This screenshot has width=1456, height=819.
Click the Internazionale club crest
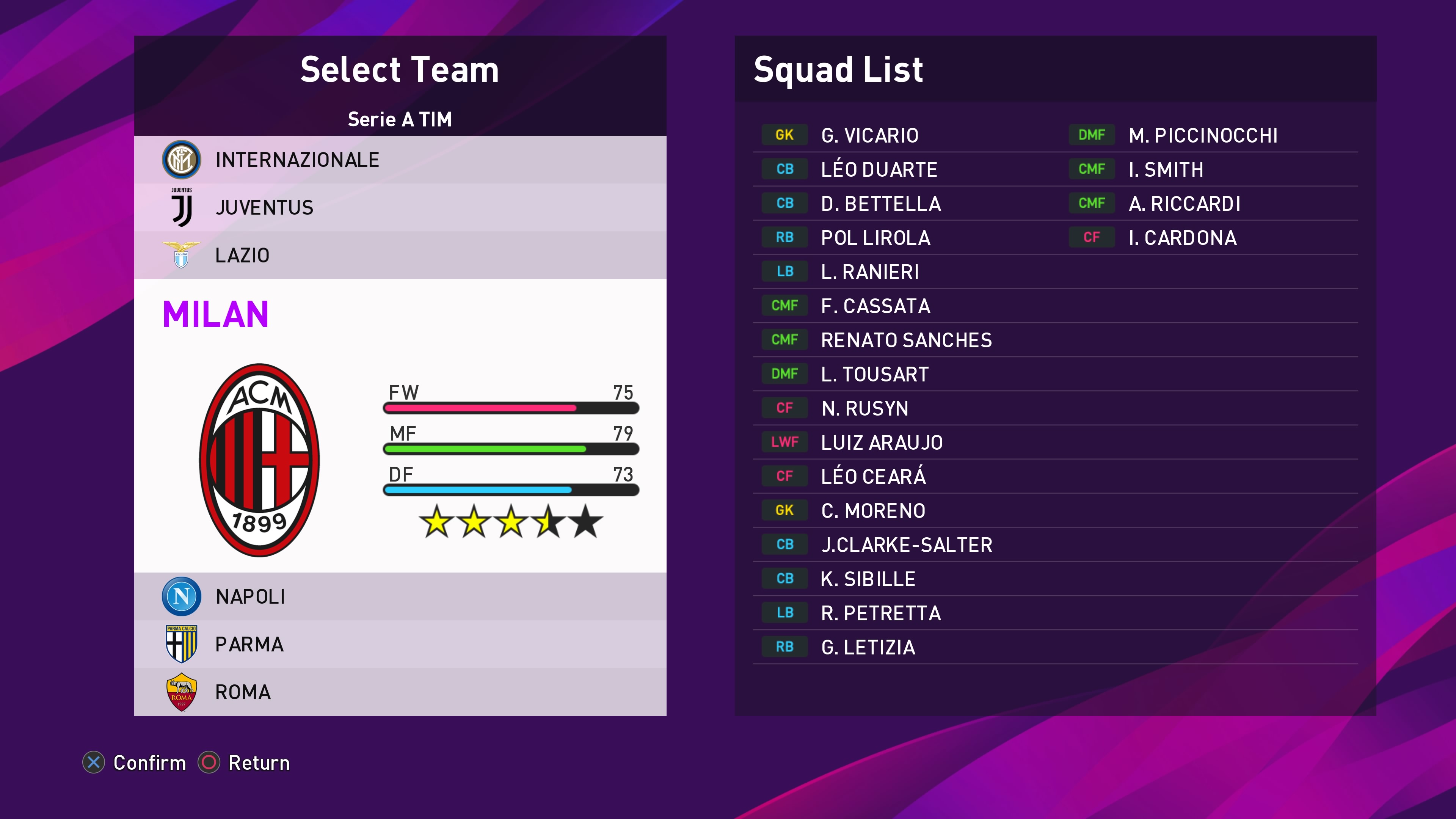click(181, 160)
